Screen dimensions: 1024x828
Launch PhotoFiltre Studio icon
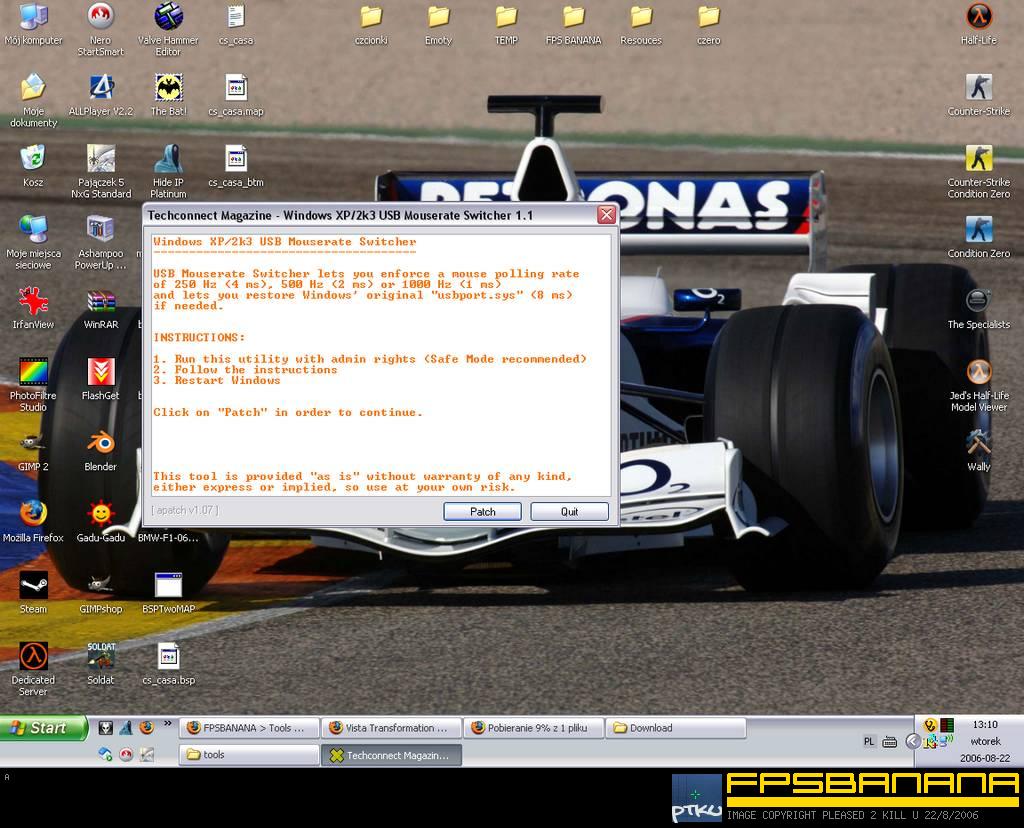(x=33, y=384)
